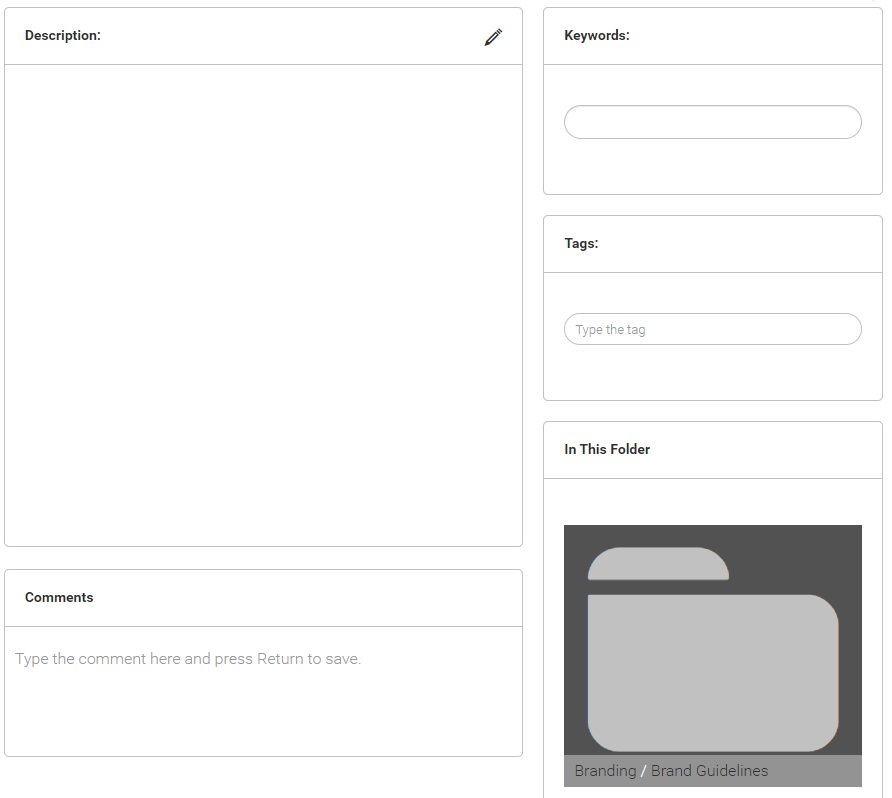Select the Comments panel heading
The image size is (892, 798).
click(x=59, y=597)
